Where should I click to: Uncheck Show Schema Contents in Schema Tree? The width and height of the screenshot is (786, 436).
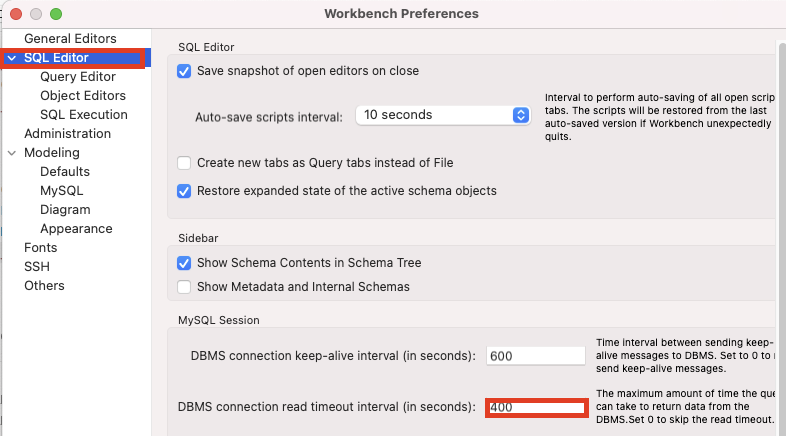184,263
